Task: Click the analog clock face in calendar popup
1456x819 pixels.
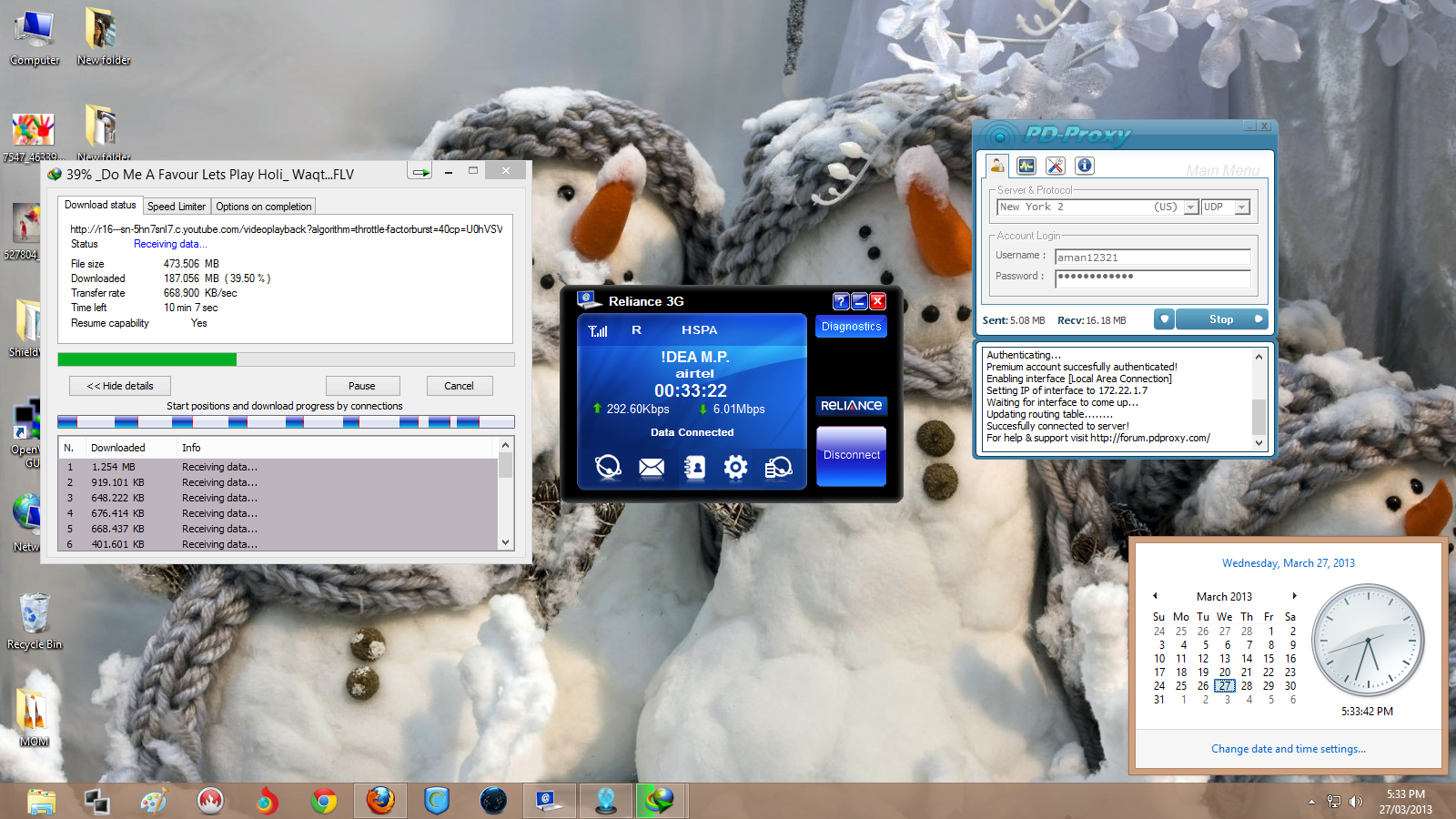Action: click(1368, 641)
